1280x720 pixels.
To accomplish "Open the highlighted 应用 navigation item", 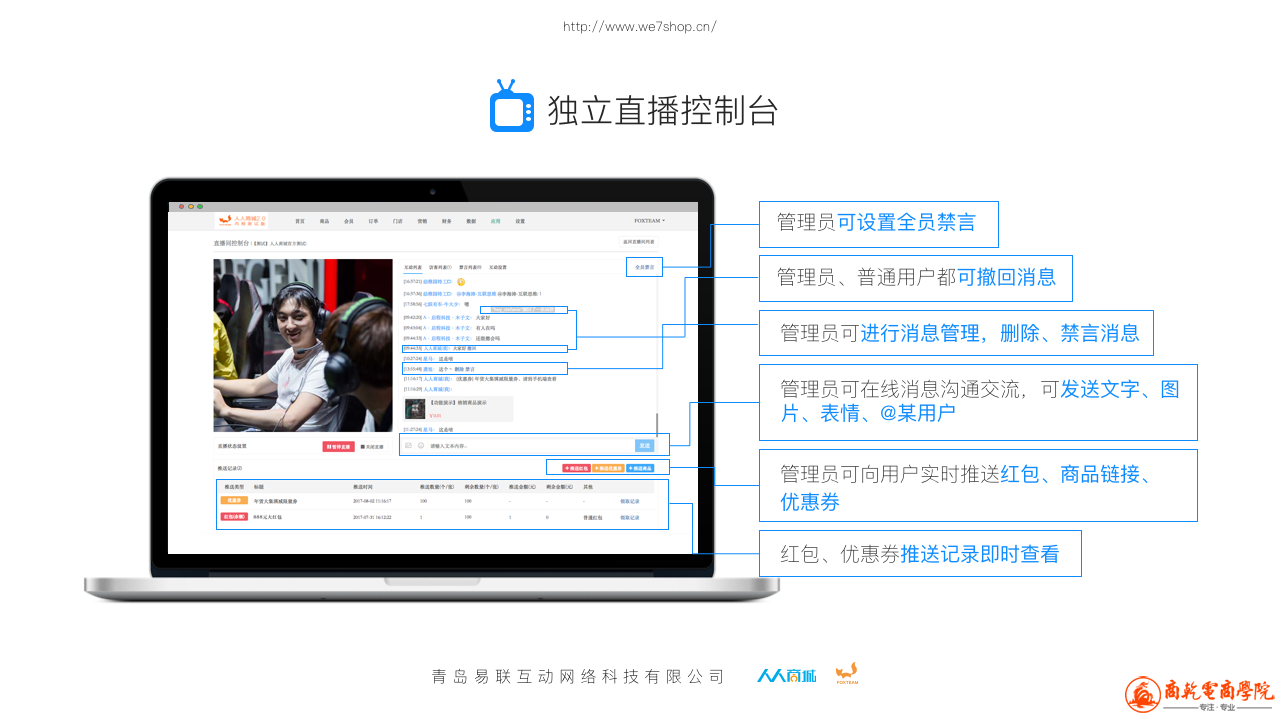I will point(495,221).
